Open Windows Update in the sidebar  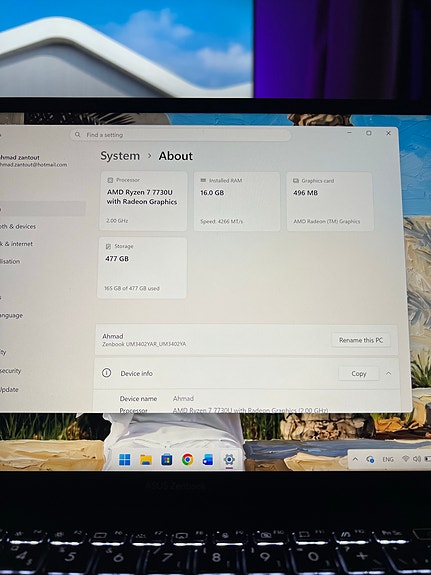coord(9,389)
